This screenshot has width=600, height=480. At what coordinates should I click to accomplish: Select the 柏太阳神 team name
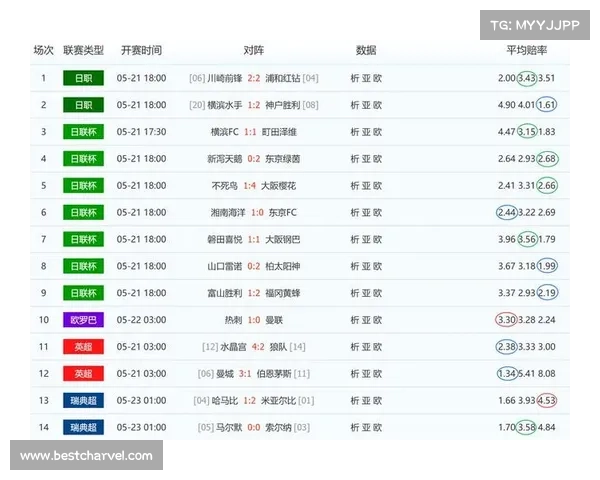coord(283,266)
